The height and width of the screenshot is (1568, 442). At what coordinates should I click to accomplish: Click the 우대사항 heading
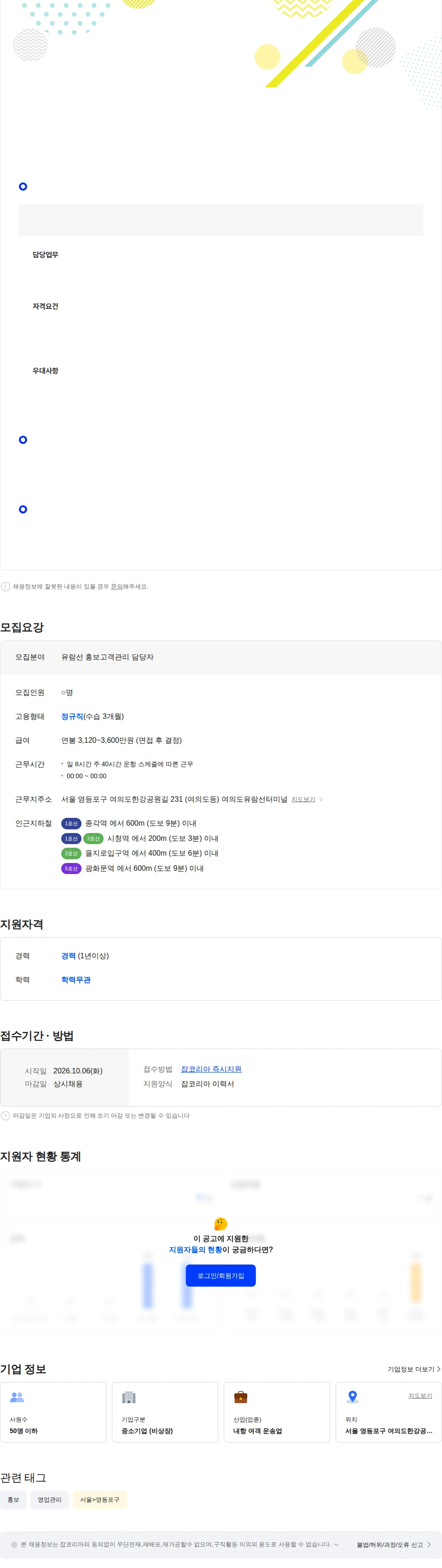tap(46, 371)
